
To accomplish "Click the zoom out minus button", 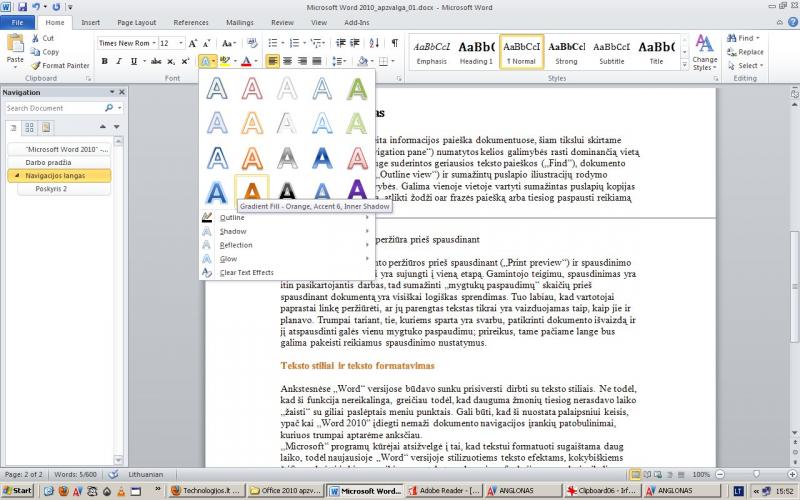I will coord(719,474).
